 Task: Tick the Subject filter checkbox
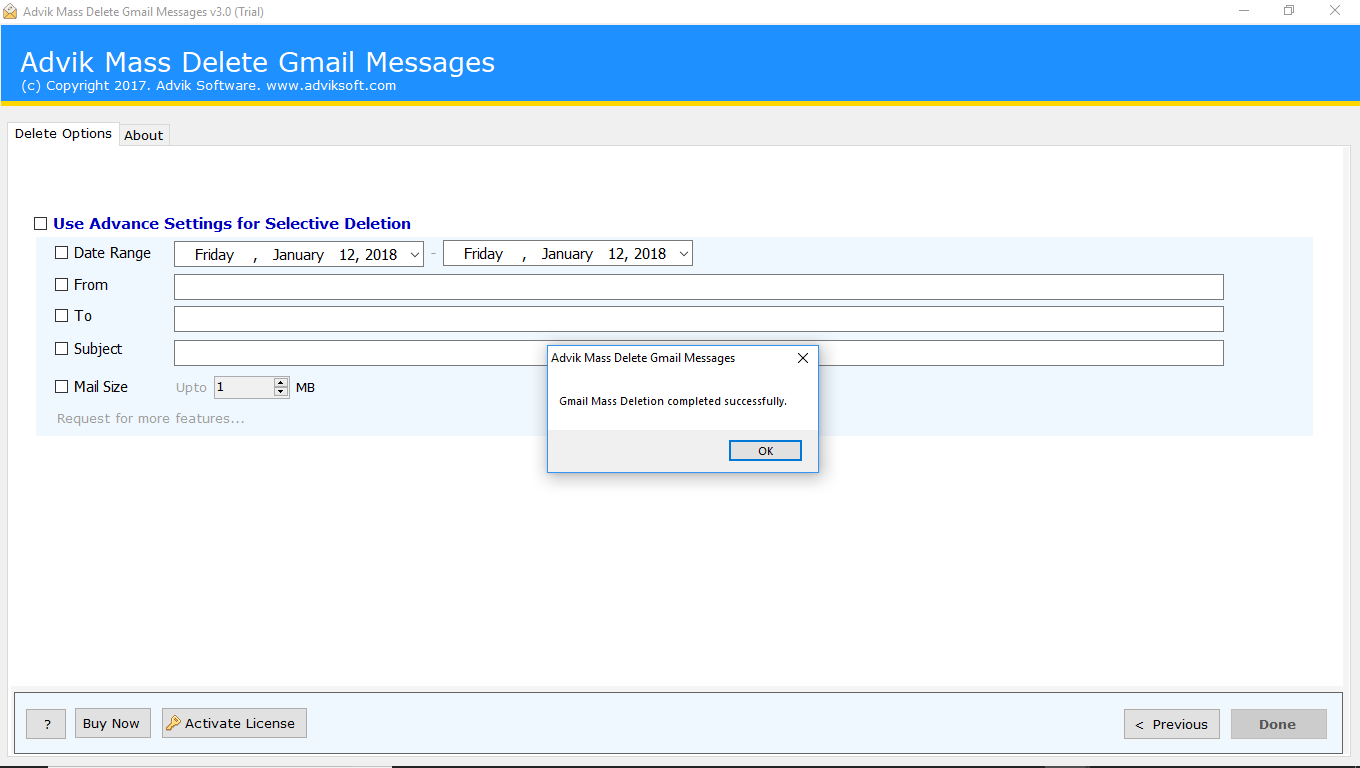click(62, 349)
